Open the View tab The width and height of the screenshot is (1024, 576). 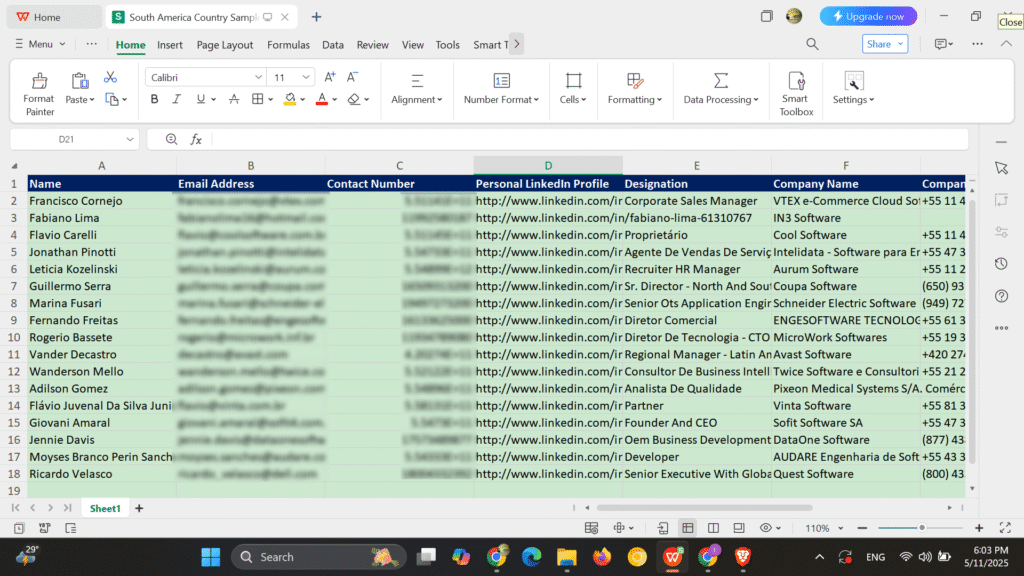412,44
